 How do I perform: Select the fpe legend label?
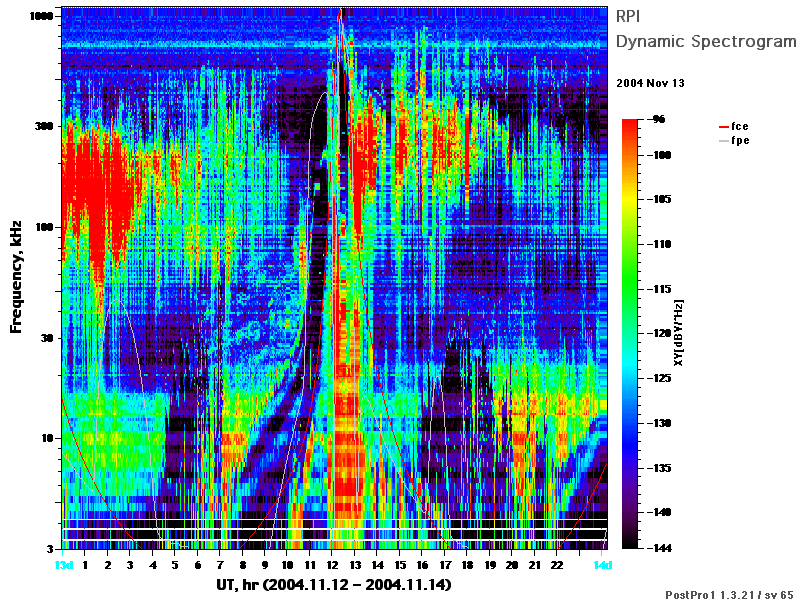point(740,141)
